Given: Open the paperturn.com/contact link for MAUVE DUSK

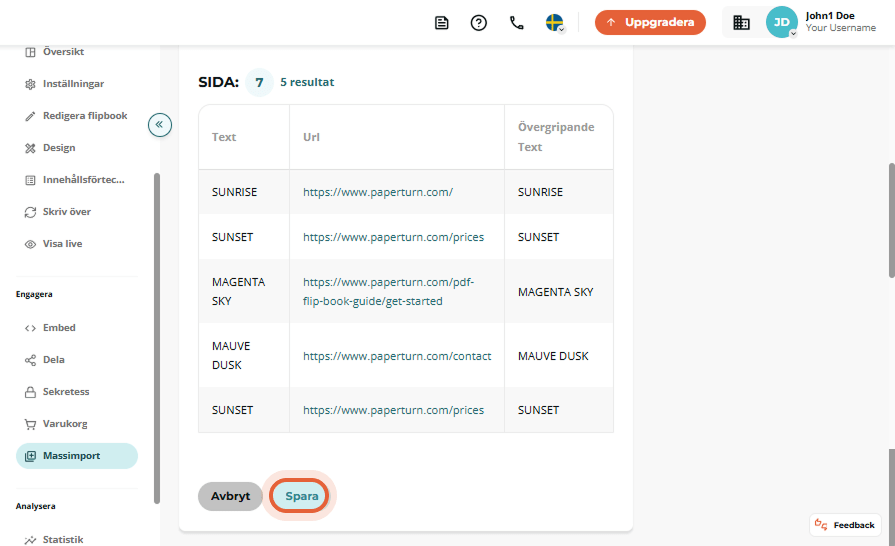Looking at the screenshot, I should (397, 356).
